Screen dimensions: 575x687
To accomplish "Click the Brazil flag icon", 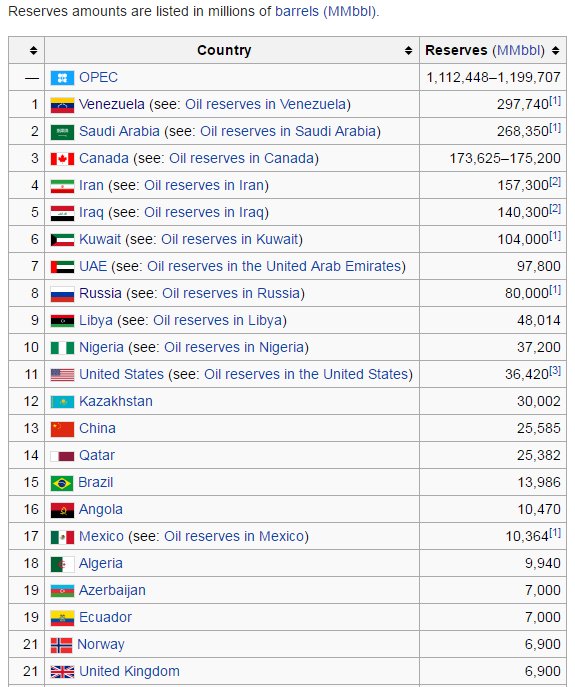I will coord(62,483).
